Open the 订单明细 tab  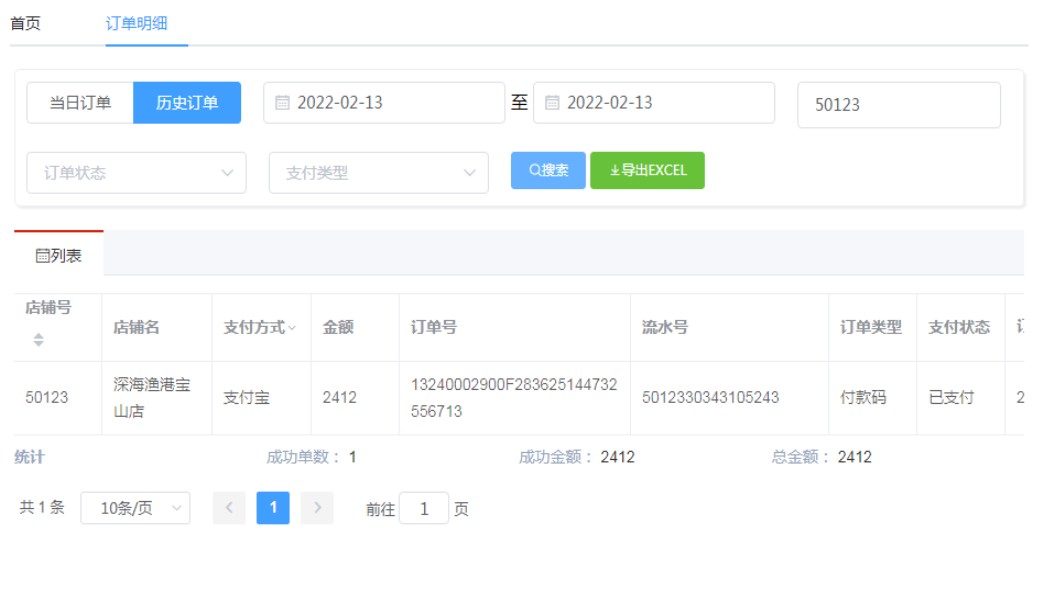point(137,23)
